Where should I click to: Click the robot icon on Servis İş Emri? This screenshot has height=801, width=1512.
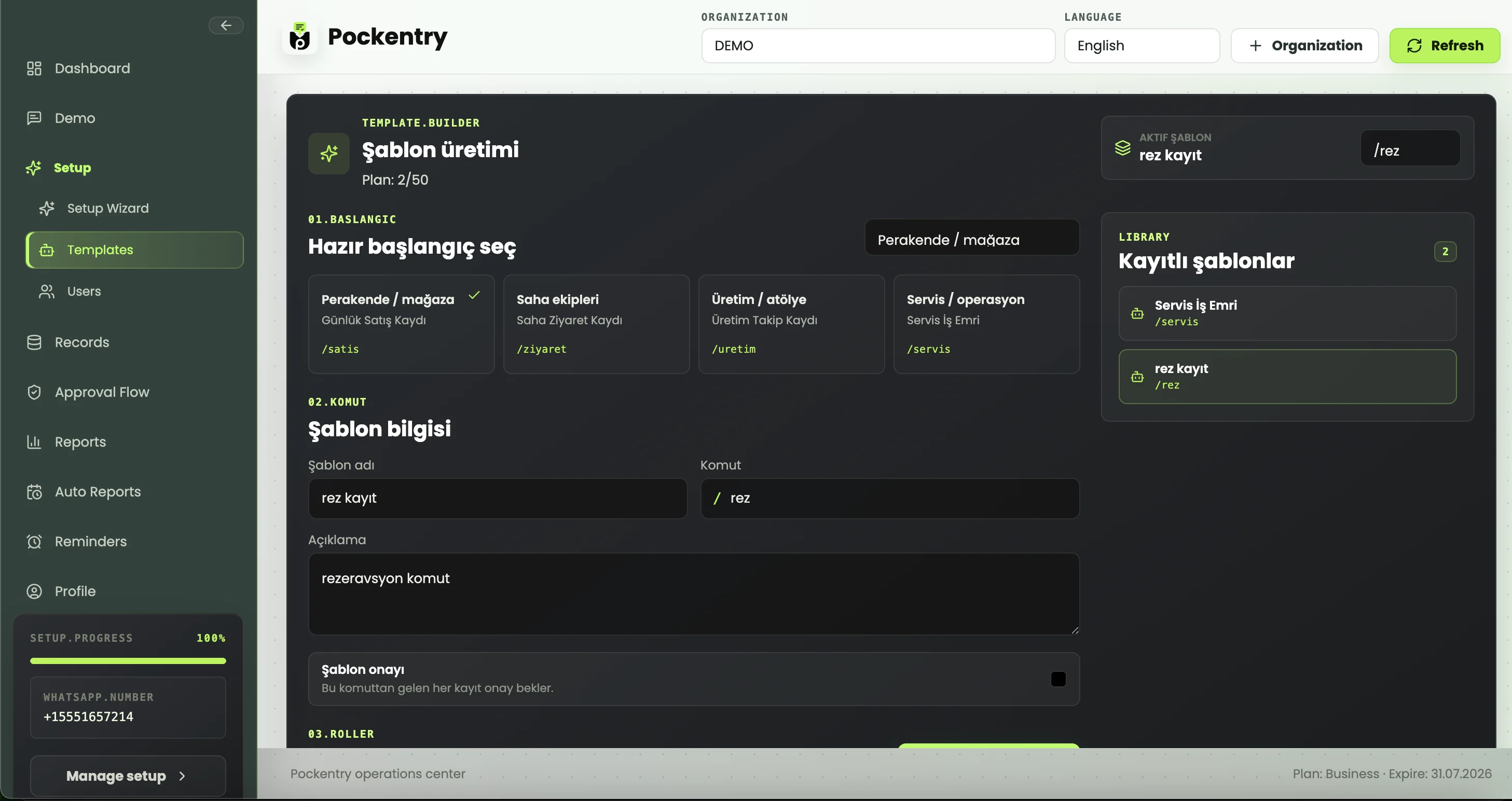tap(1137, 313)
